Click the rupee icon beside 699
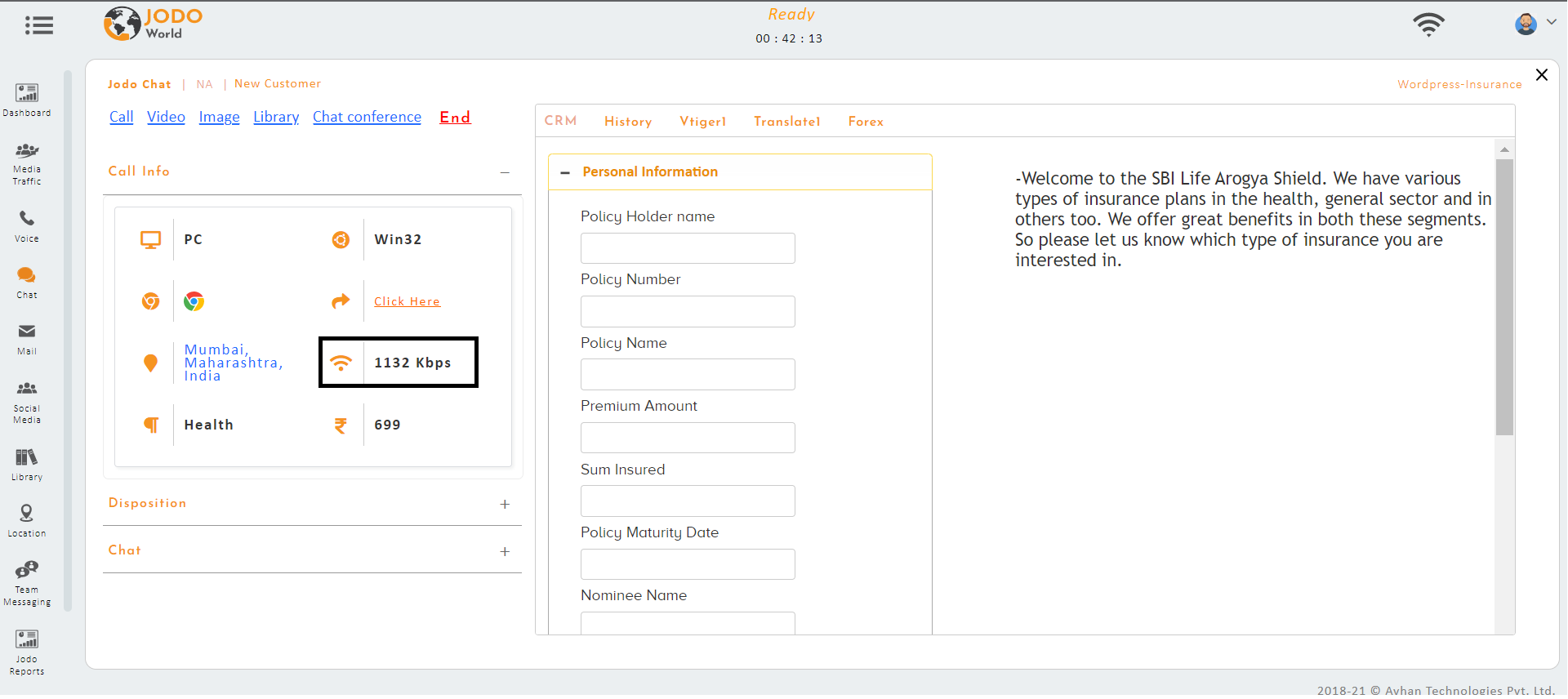The image size is (1568, 699). pos(341,425)
